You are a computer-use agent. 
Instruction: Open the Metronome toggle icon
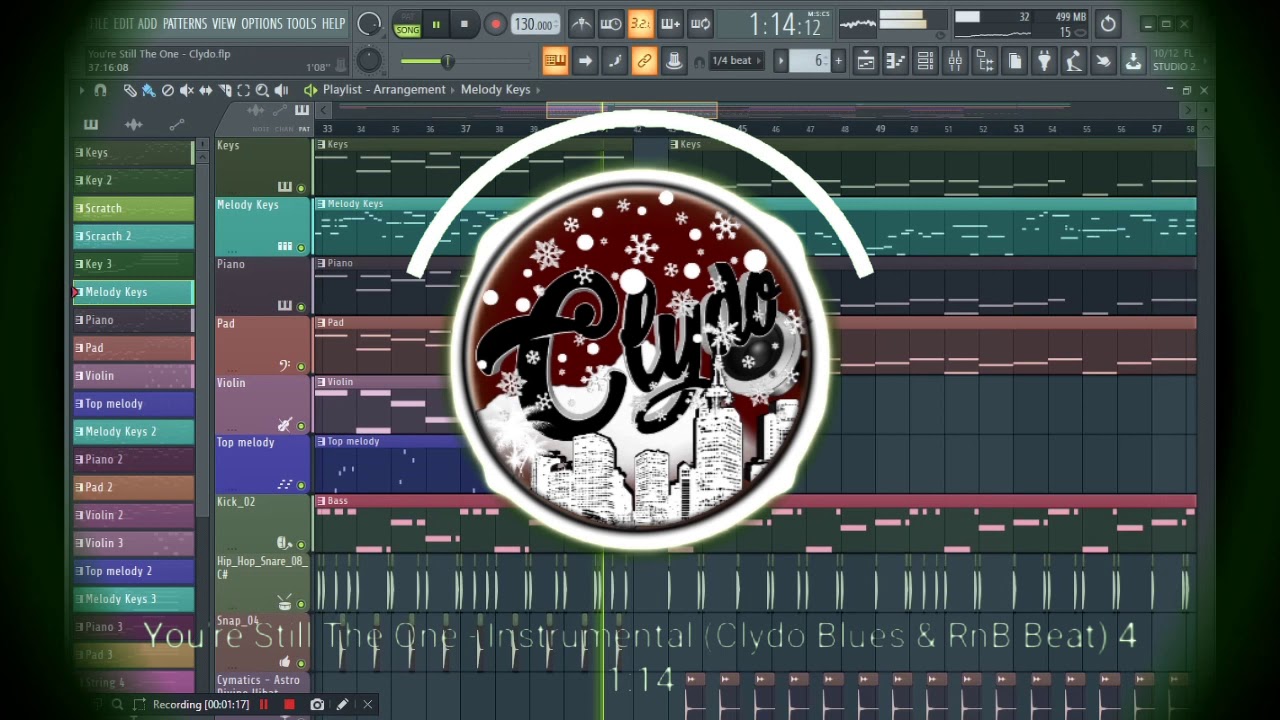point(581,24)
